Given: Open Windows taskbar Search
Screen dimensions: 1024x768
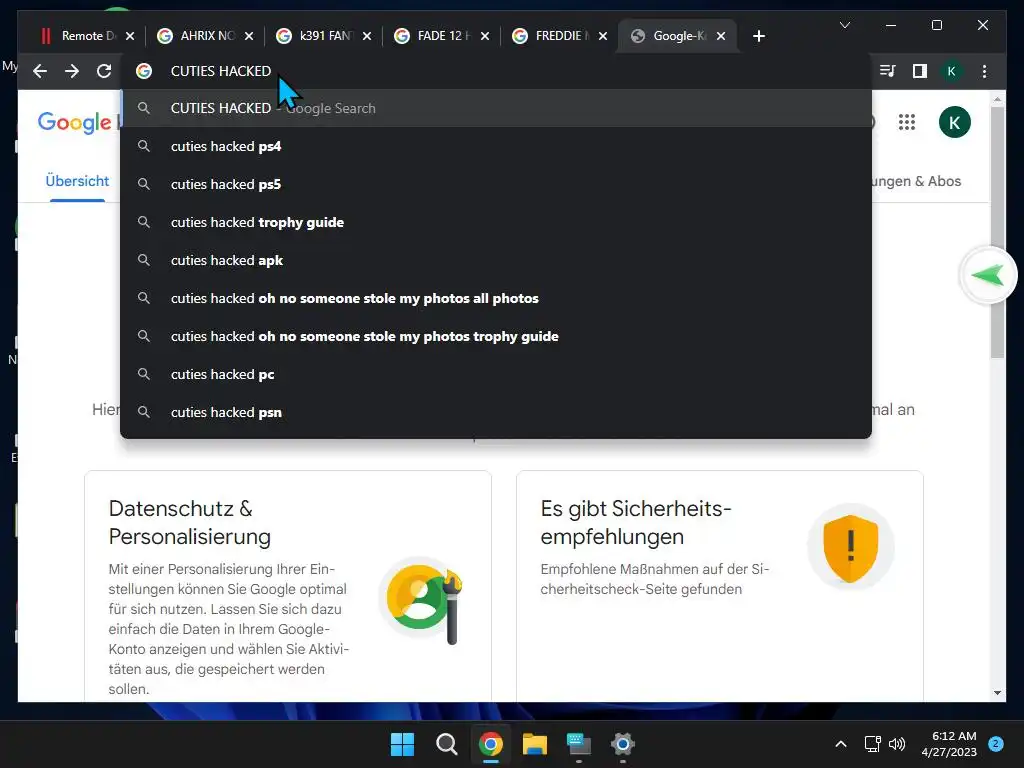Looking at the screenshot, I should point(447,744).
